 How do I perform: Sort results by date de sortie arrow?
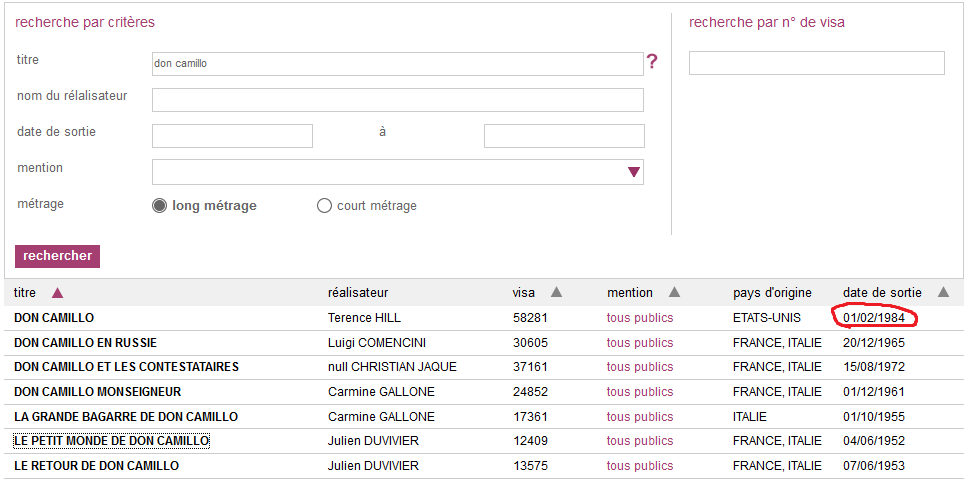point(943,293)
